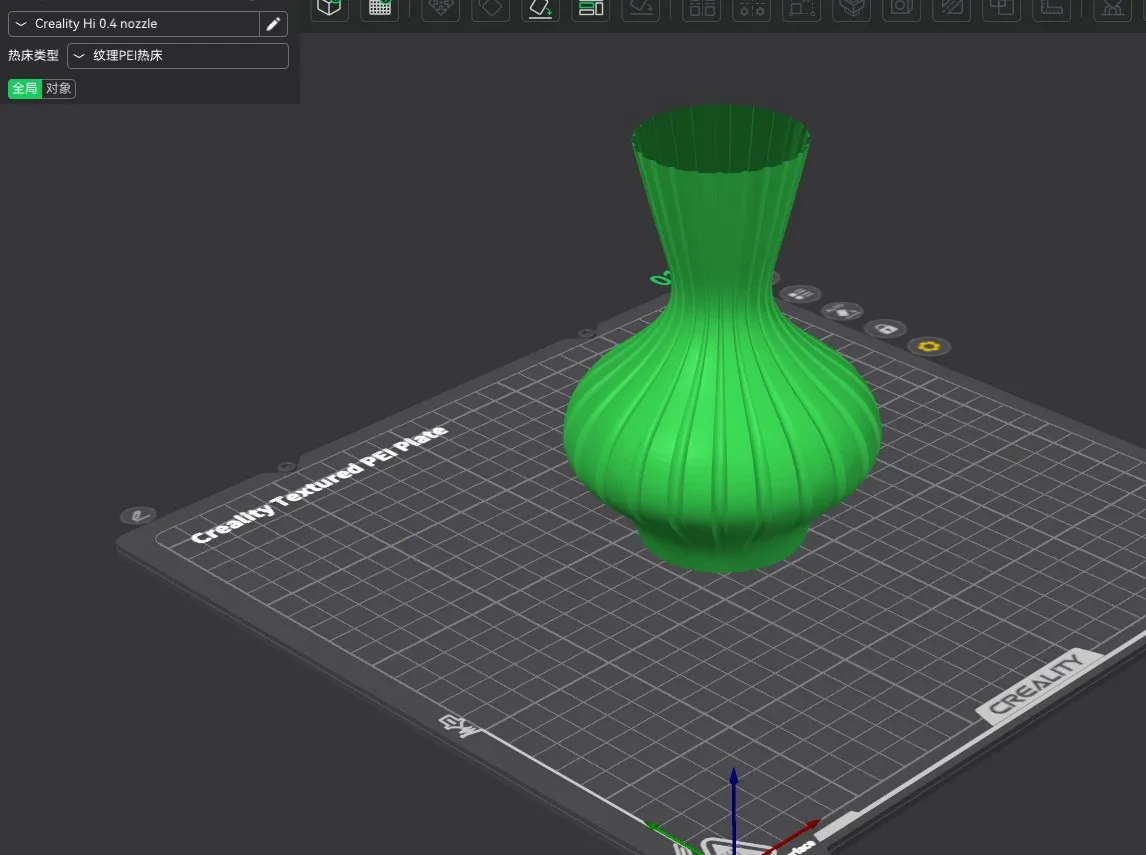Click the rightmost icon in the top toolbar

[1112, 8]
